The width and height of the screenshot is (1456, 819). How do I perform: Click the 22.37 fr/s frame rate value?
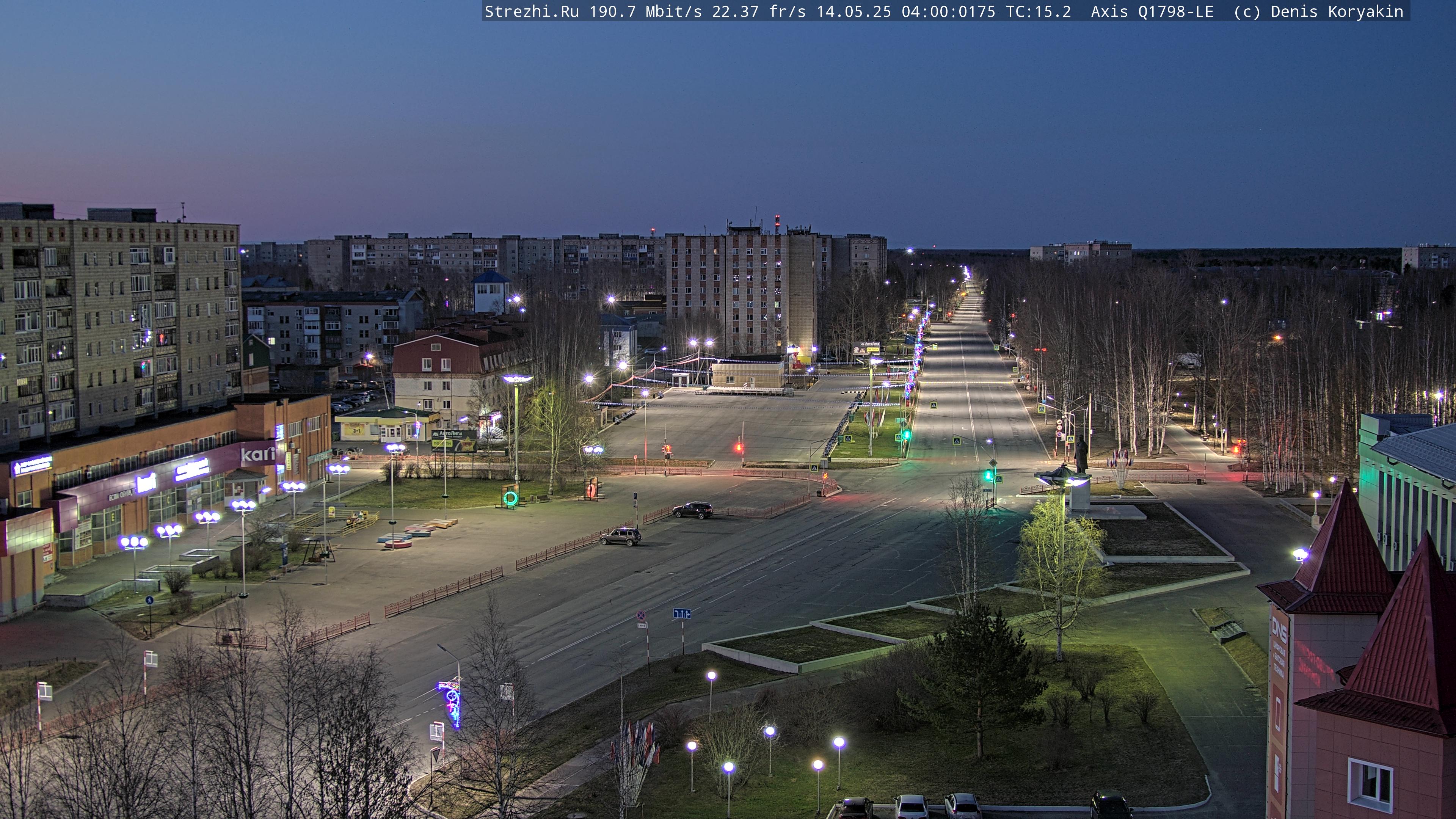tap(758, 12)
